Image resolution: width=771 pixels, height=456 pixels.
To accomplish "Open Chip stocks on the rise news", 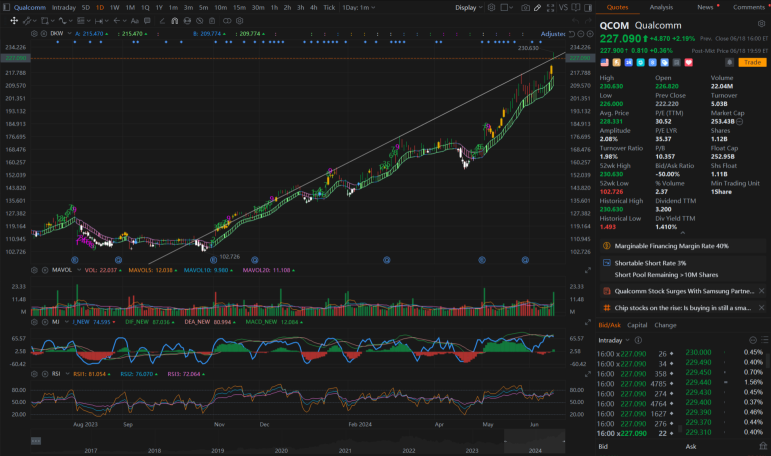I will point(682,308).
